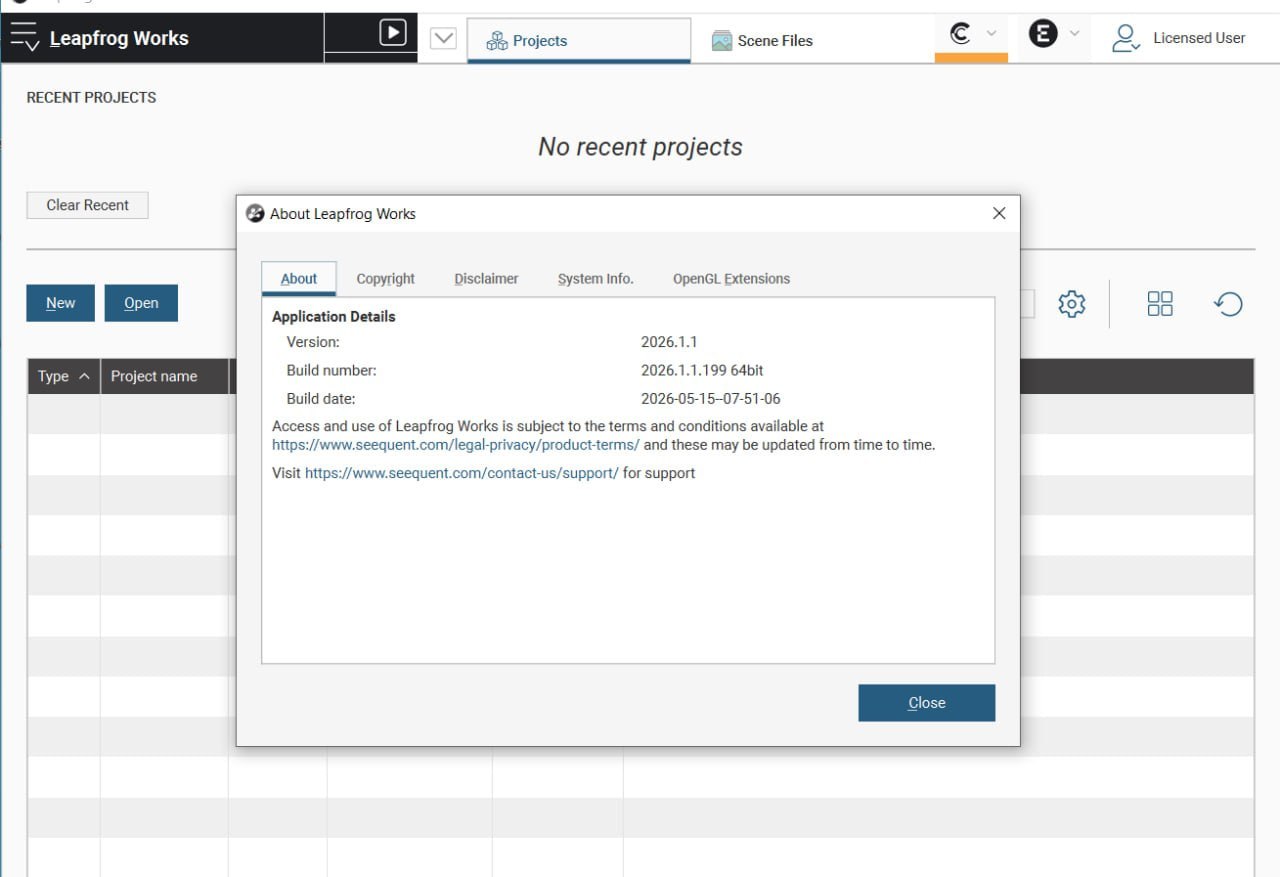Open project settings gear icon

pos(1072,304)
